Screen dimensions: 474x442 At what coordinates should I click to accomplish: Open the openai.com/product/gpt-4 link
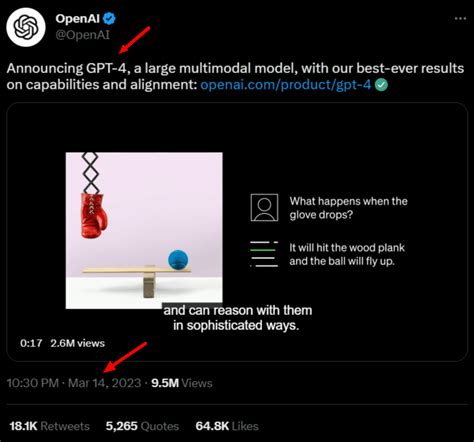[x=286, y=85]
